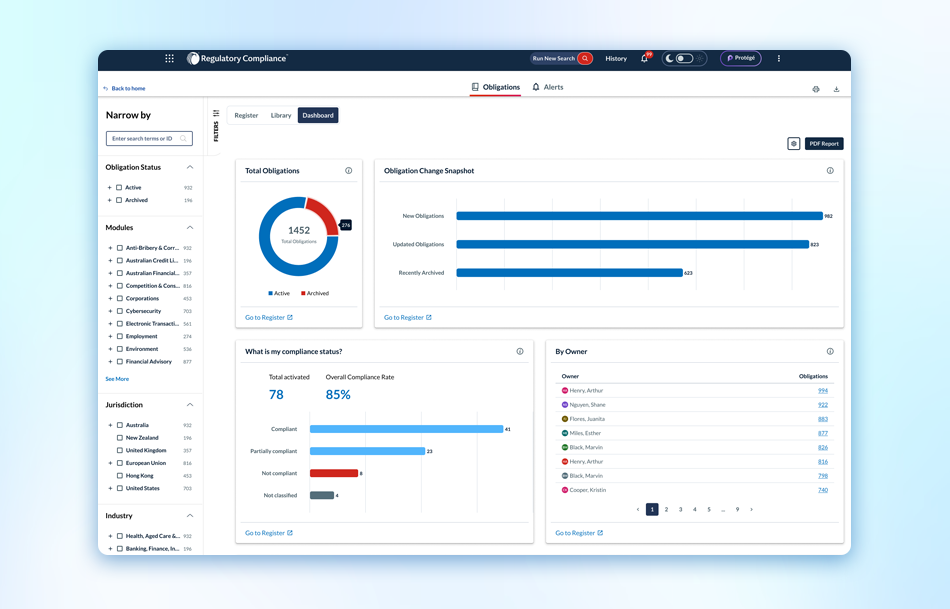Open Go to Register under compliance status

tap(264, 533)
